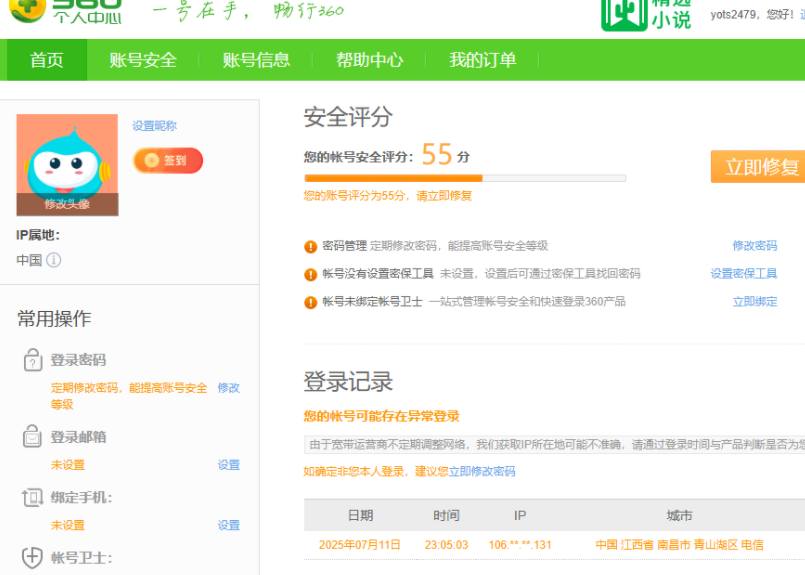Click the 密码管理 item text

click(344, 245)
